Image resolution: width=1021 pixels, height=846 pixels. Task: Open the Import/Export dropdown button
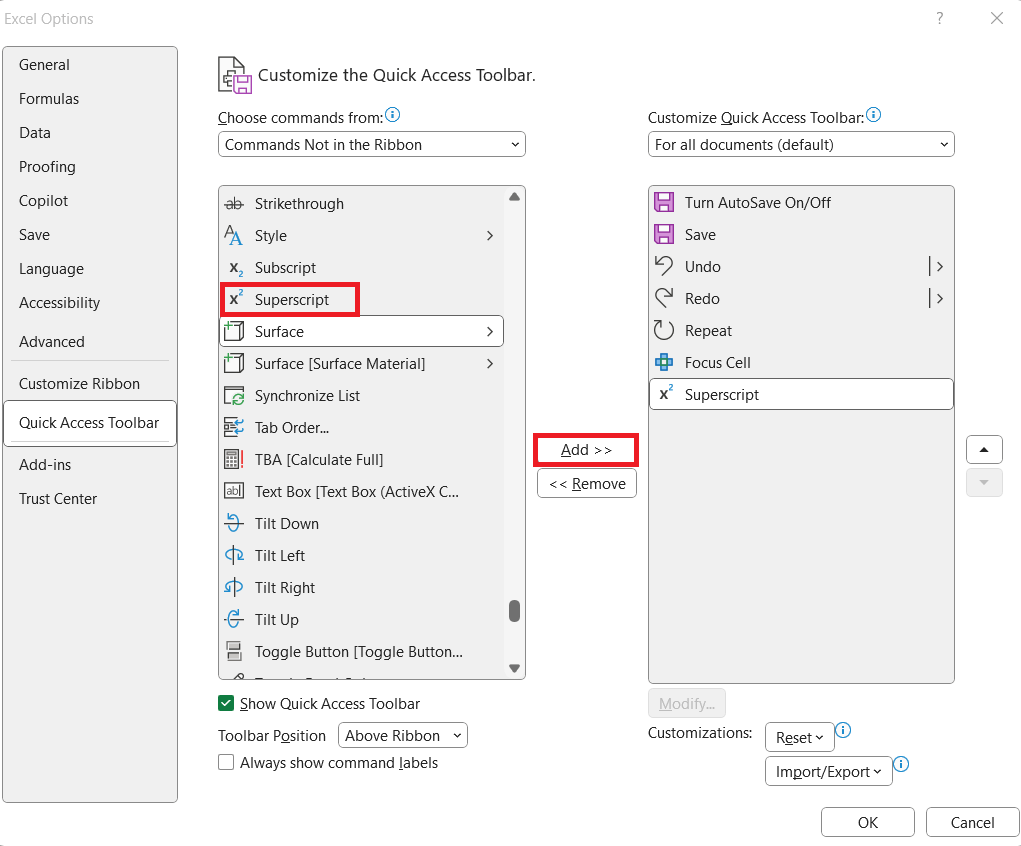(x=828, y=771)
